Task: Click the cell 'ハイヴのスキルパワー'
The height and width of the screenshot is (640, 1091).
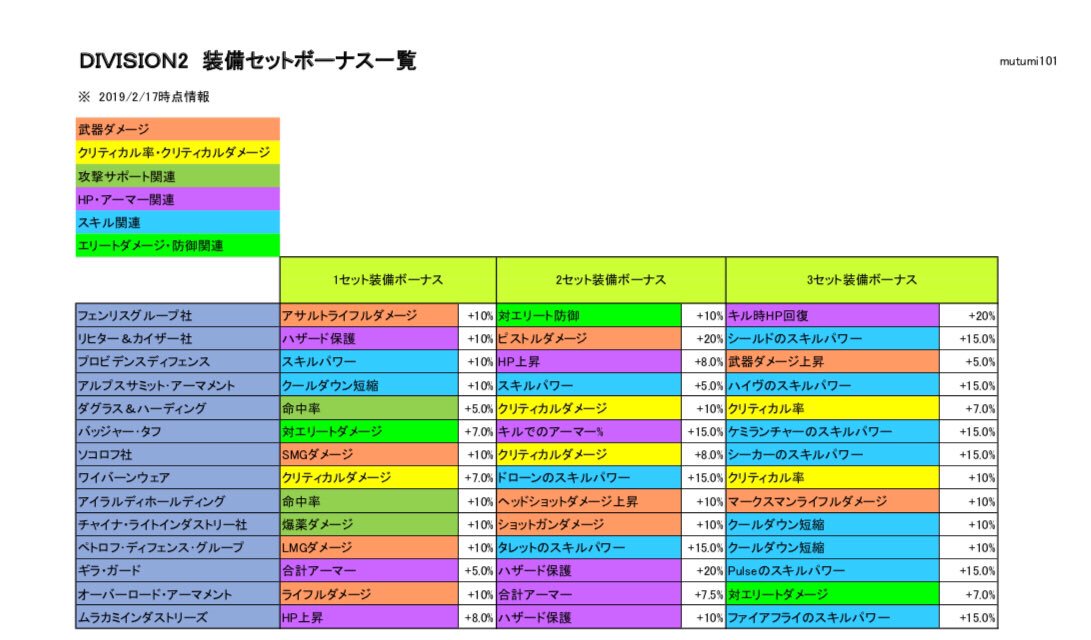Action: coord(833,385)
